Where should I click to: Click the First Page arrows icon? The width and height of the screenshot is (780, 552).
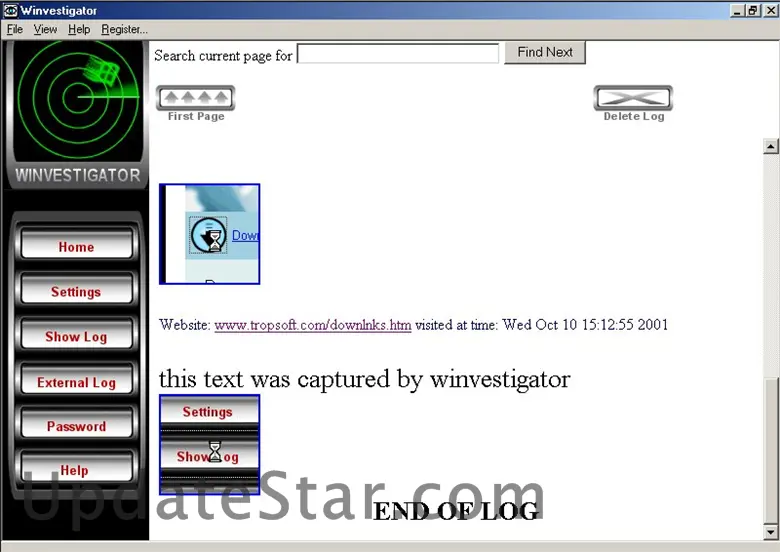tap(195, 98)
